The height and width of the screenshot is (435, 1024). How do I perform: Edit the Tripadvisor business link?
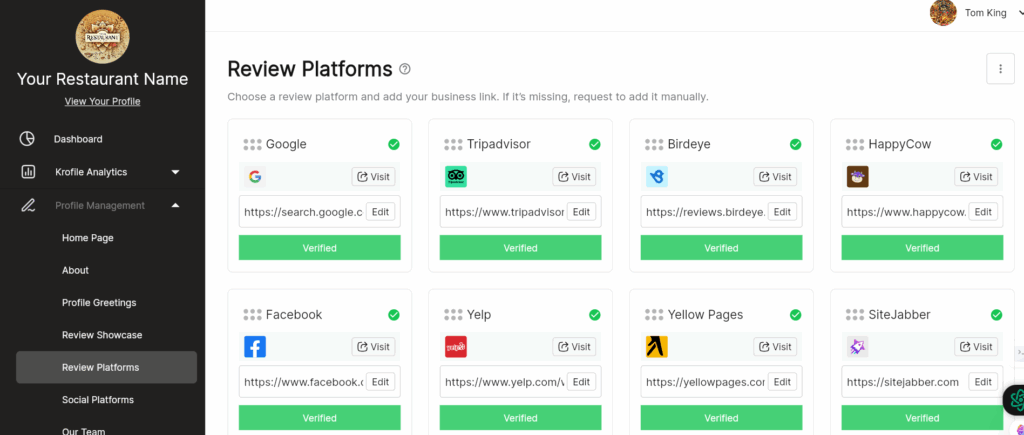[x=581, y=212]
